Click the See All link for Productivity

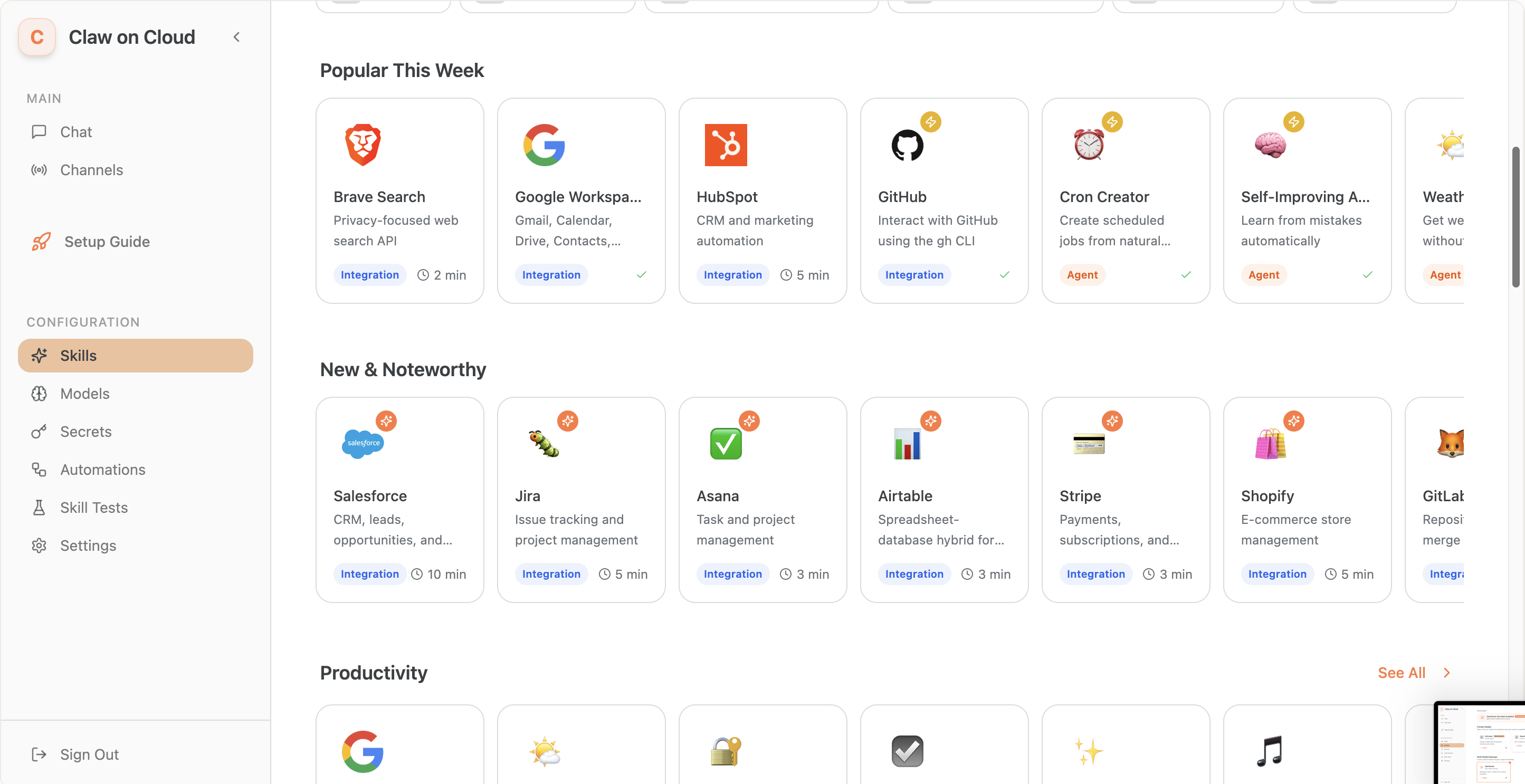point(1402,673)
